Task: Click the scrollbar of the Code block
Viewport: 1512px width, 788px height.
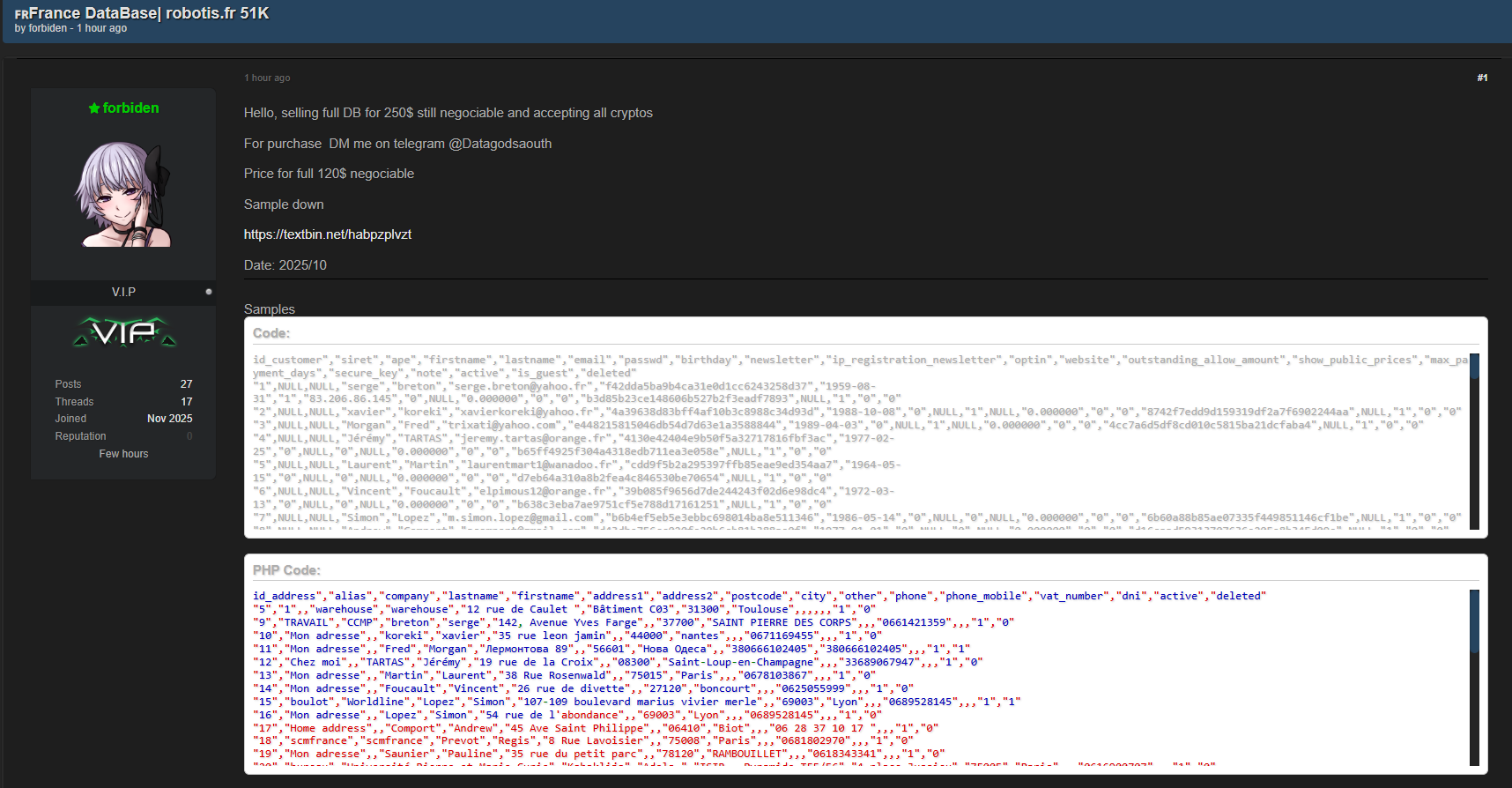Action: [1474, 441]
